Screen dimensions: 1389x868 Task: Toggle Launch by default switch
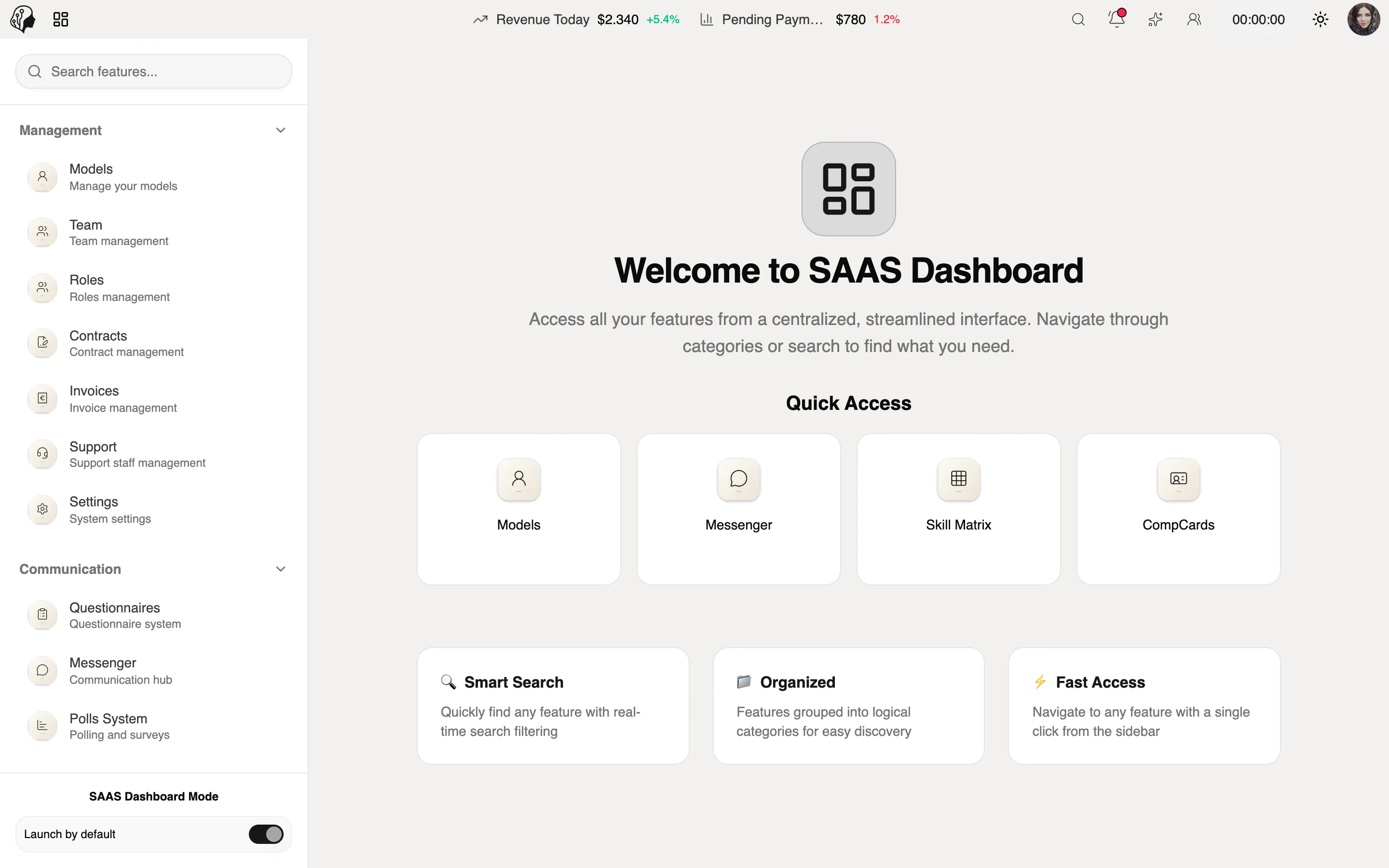point(266,834)
